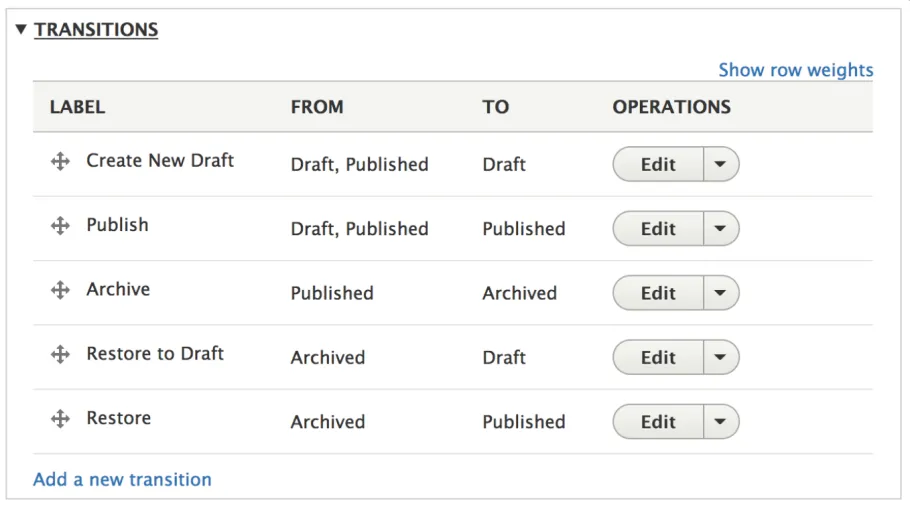Click the Publish row drag handle
The width and height of the screenshot is (910, 505).
click(x=60, y=226)
